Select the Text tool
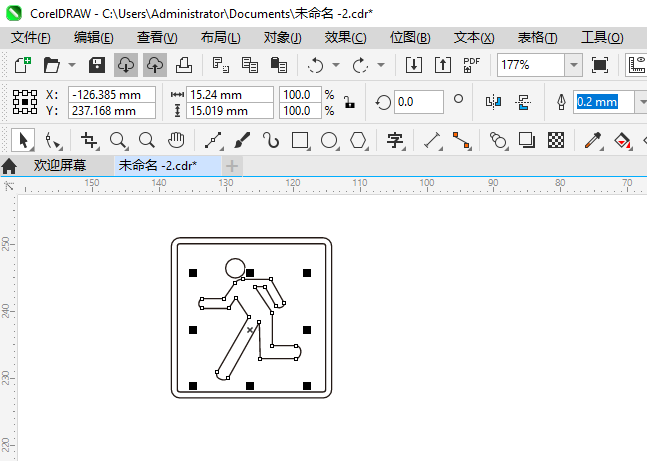647x461 pixels. click(x=395, y=140)
